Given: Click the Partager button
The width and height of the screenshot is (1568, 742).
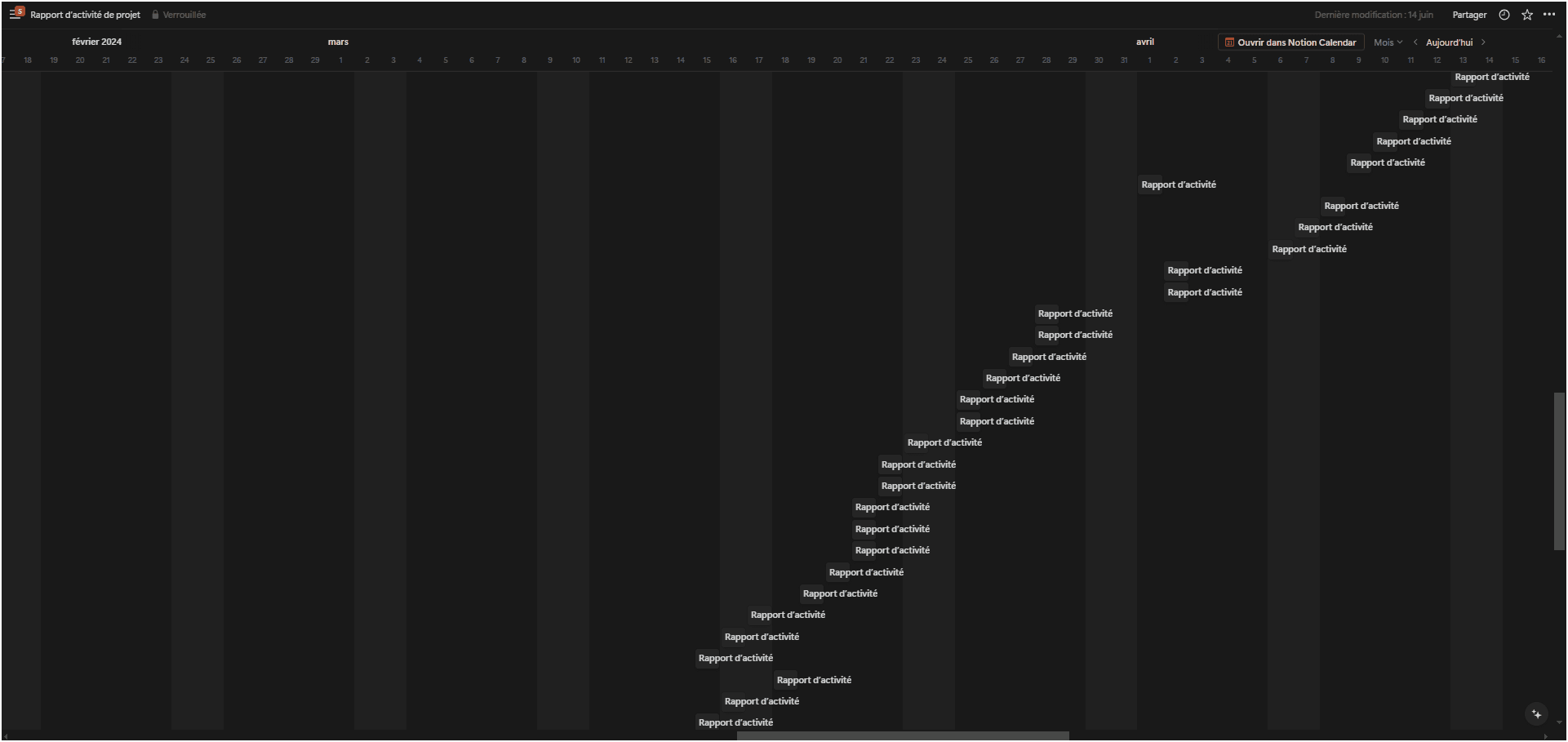Looking at the screenshot, I should click(x=1469, y=15).
